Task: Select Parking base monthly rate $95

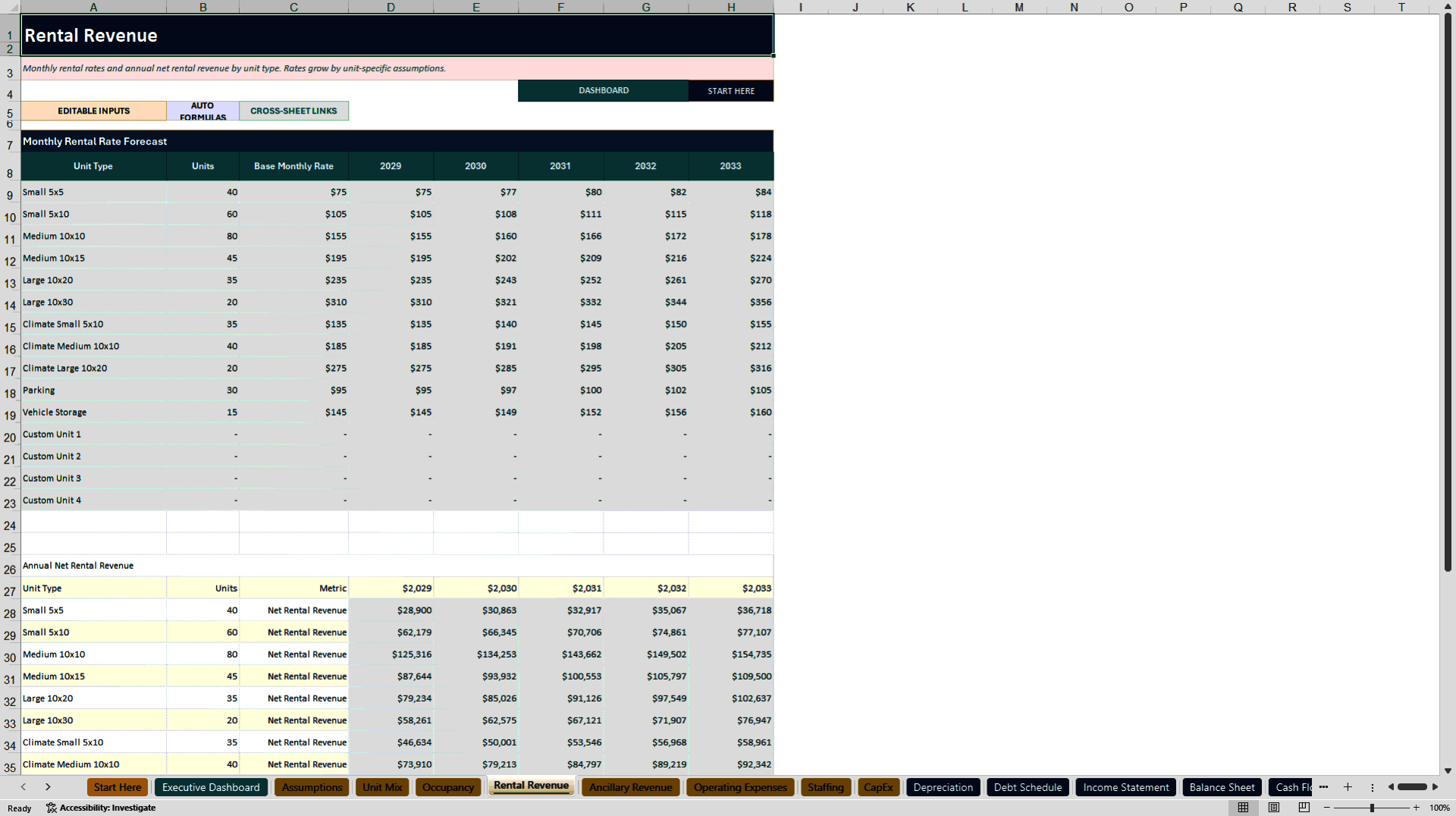Action: 293,390
